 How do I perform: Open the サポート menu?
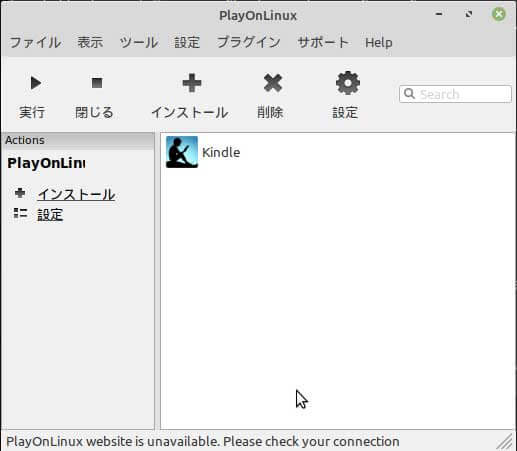pyautogui.click(x=323, y=42)
